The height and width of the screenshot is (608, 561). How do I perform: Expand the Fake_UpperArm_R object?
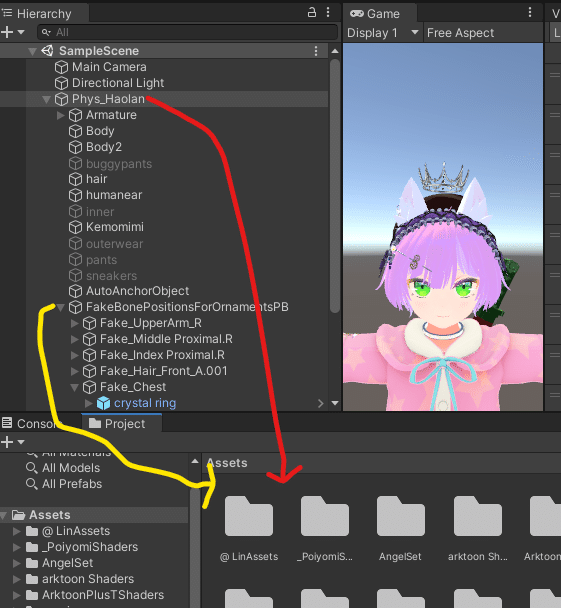75,323
